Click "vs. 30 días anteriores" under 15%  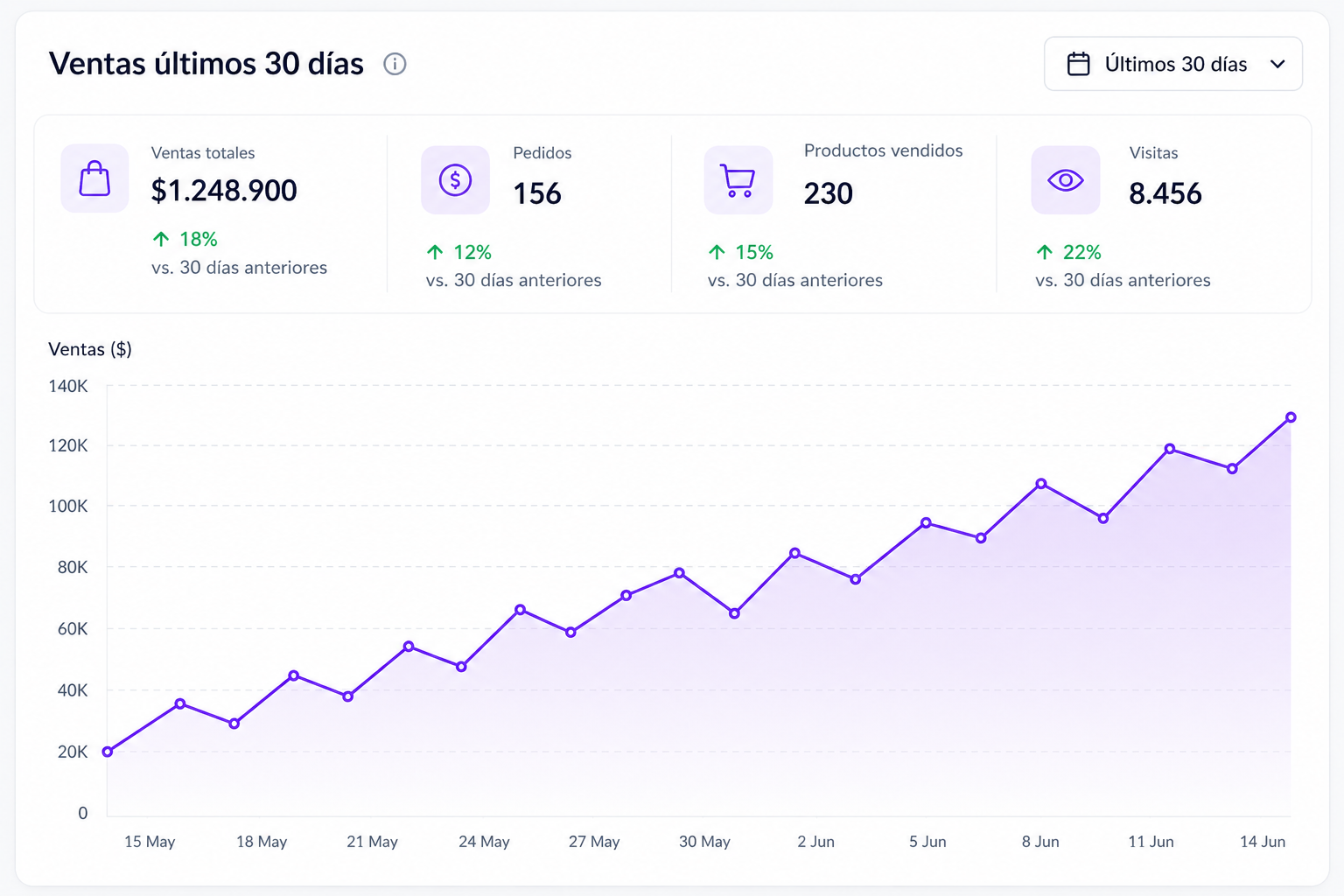click(x=795, y=280)
